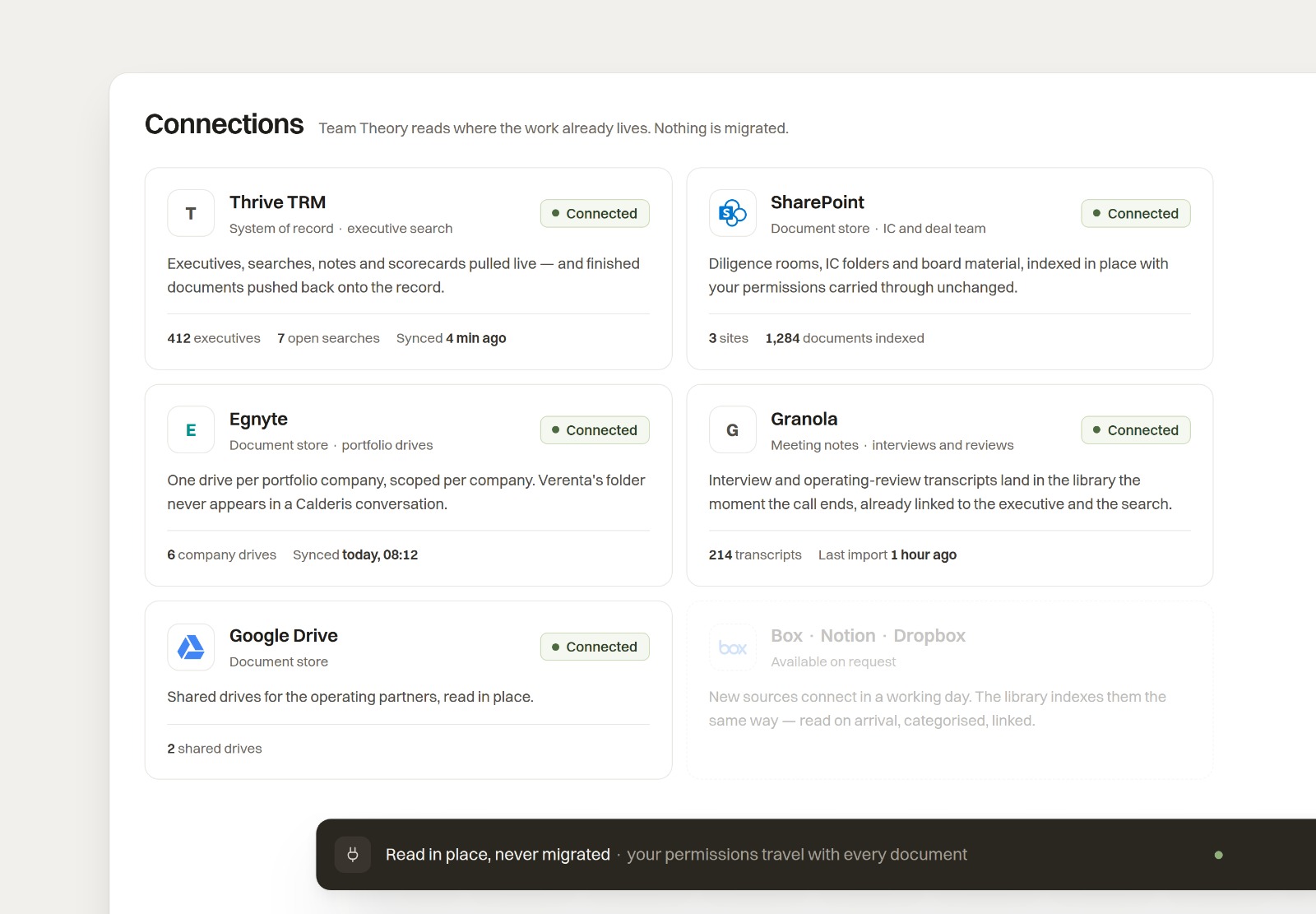Click "6 company drives" stat

[x=221, y=554]
